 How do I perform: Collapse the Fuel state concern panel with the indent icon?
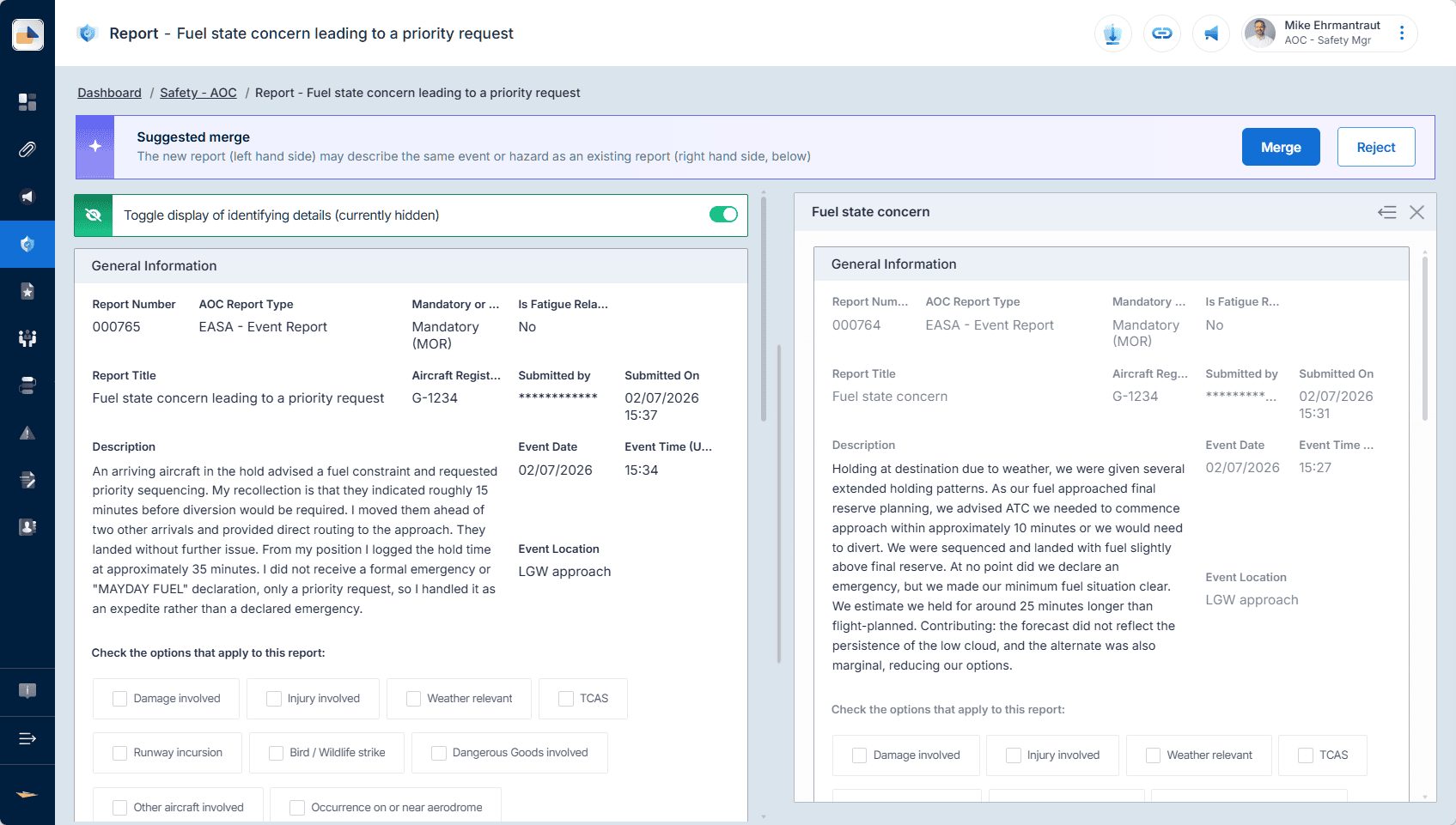point(1386,212)
